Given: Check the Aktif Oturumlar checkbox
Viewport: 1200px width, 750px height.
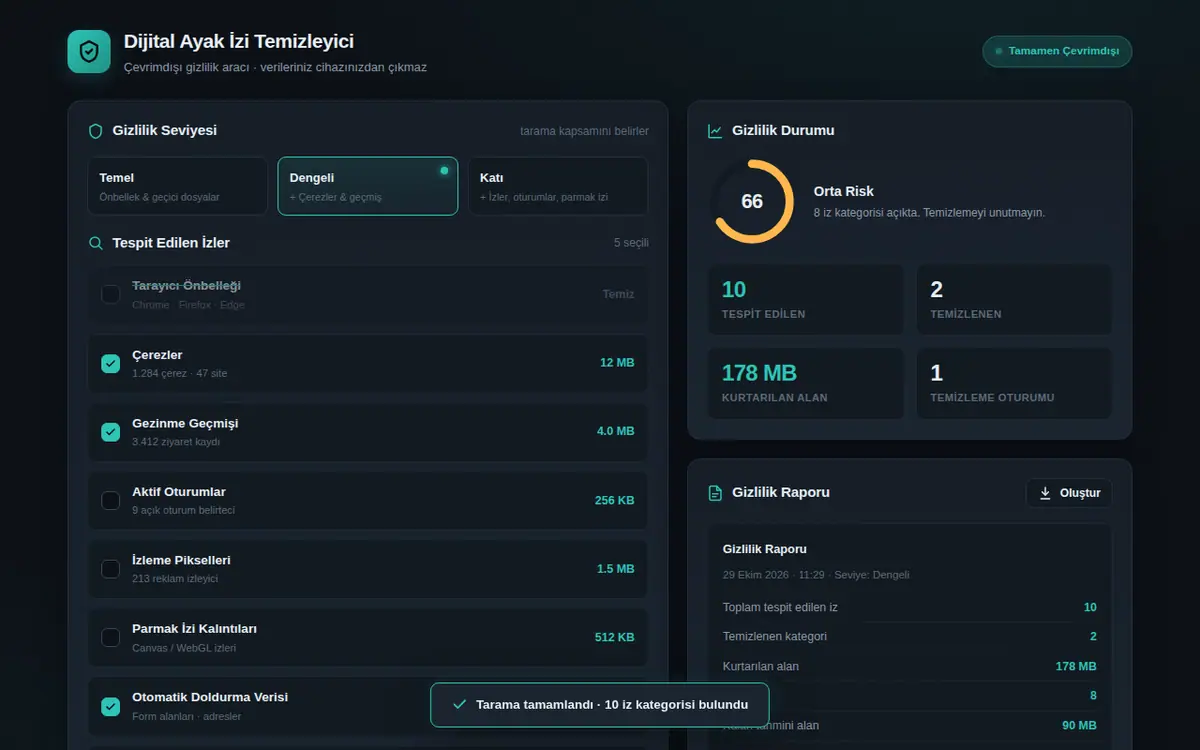Looking at the screenshot, I should (x=111, y=500).
